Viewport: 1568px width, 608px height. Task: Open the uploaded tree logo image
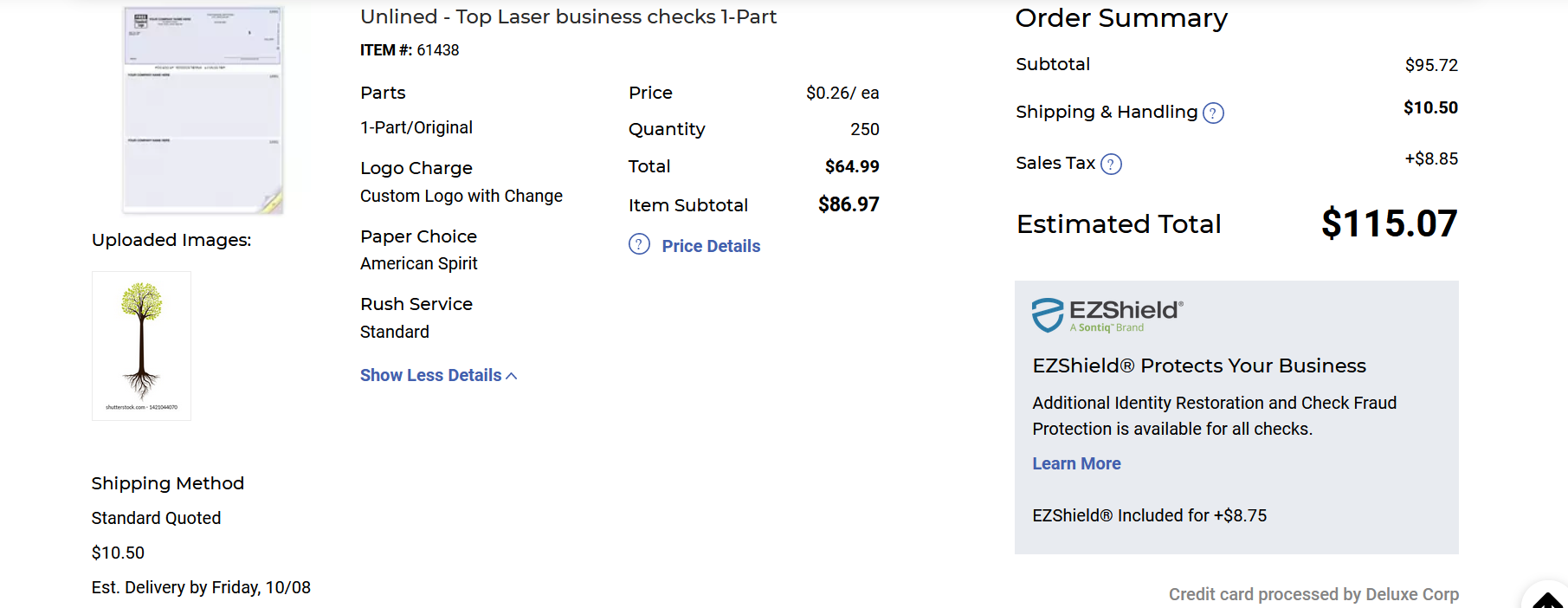coord(141,346)
